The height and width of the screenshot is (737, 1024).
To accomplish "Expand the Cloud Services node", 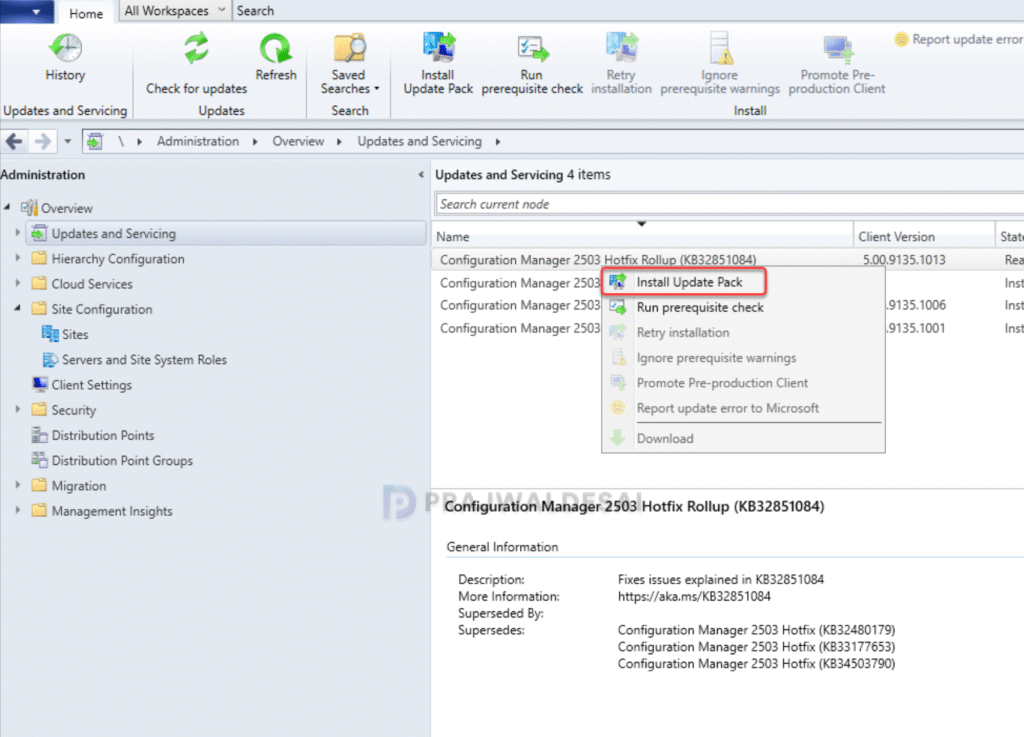I will (x=18, y=283).
